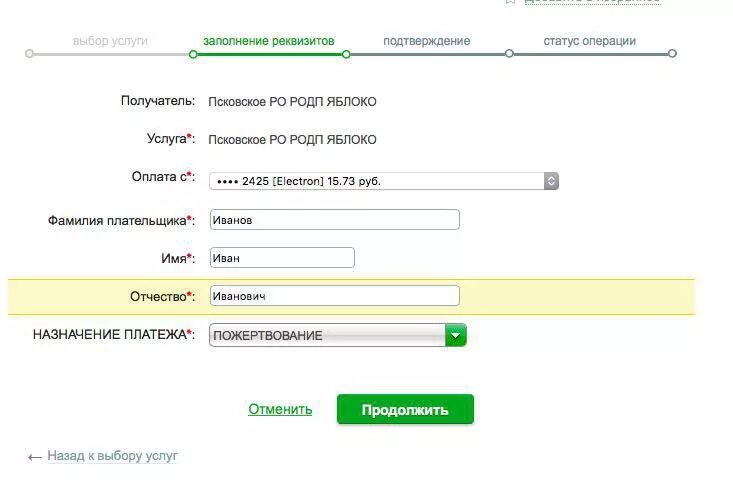Open the 'ПОЖЕРТВОВАНИЕ' payment purpose dropdown
The width and height of the screenshot is (733, 482).
click(338, 335)
